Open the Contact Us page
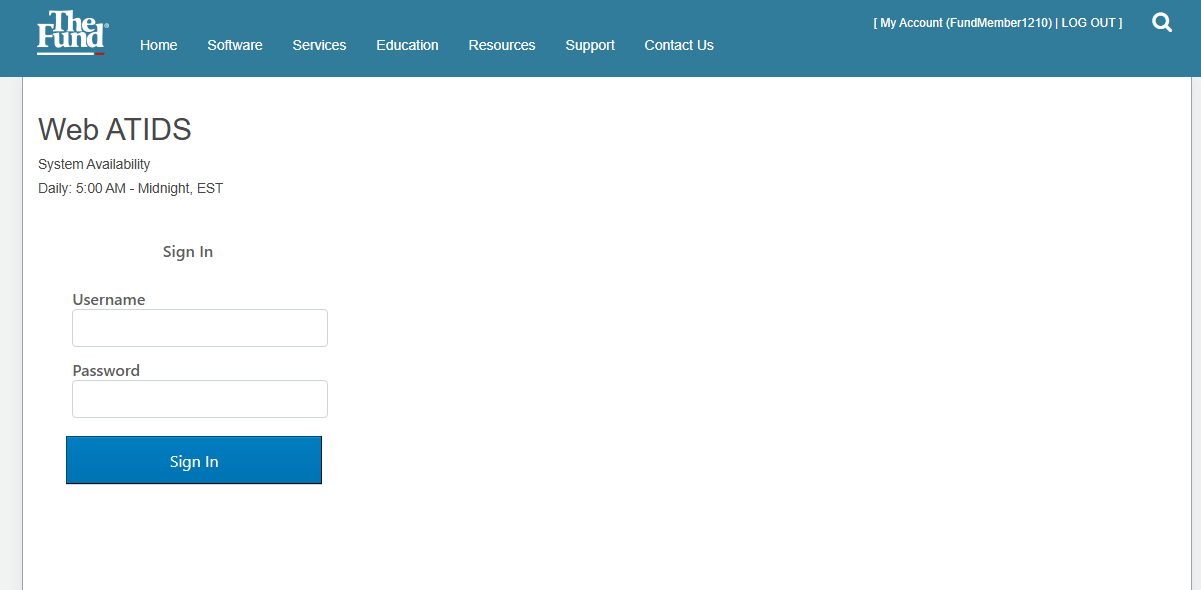The height and width of the screenshot is (590, 1201). tap(679, 45)
